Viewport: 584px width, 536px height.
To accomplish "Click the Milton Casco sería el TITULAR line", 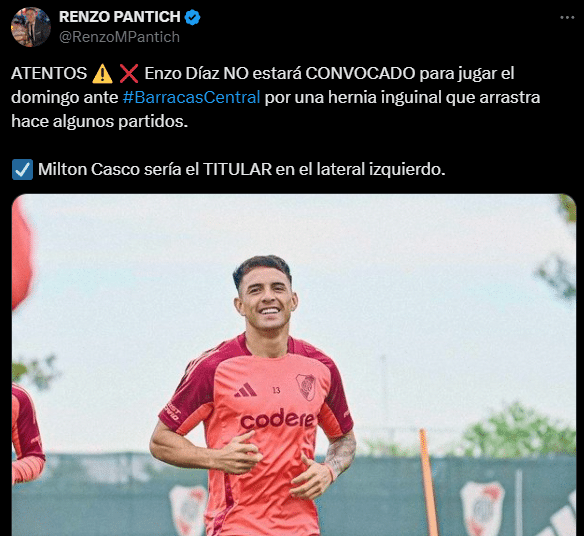I will [242, 169].
